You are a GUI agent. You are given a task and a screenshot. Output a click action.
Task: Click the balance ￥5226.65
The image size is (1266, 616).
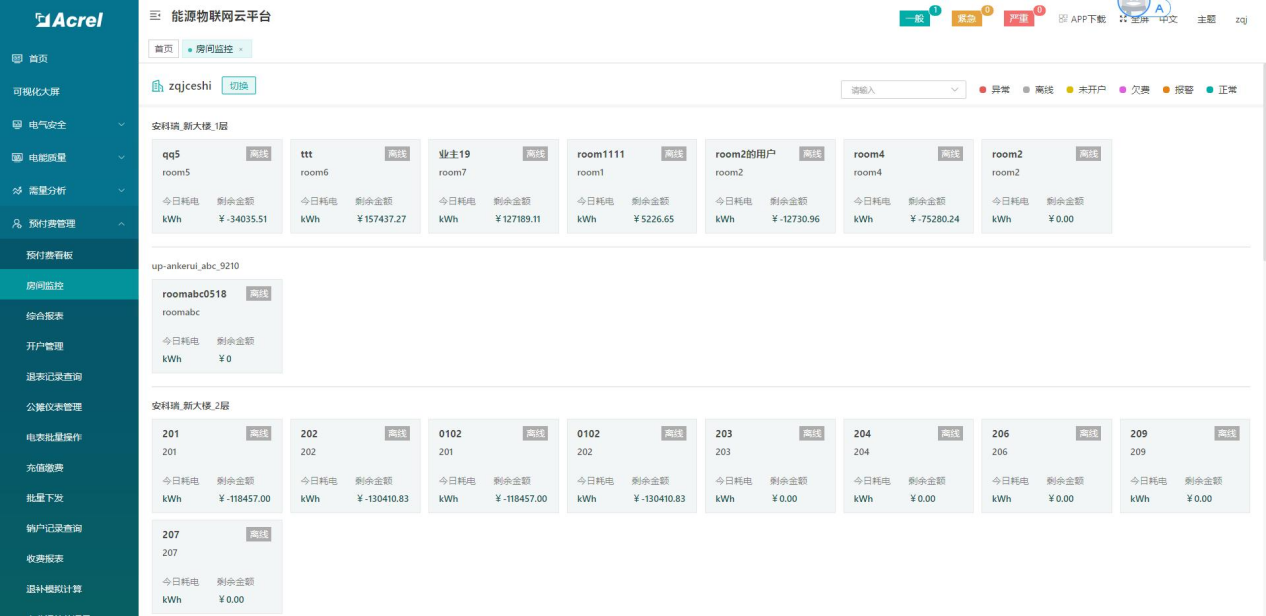point(653,219)
